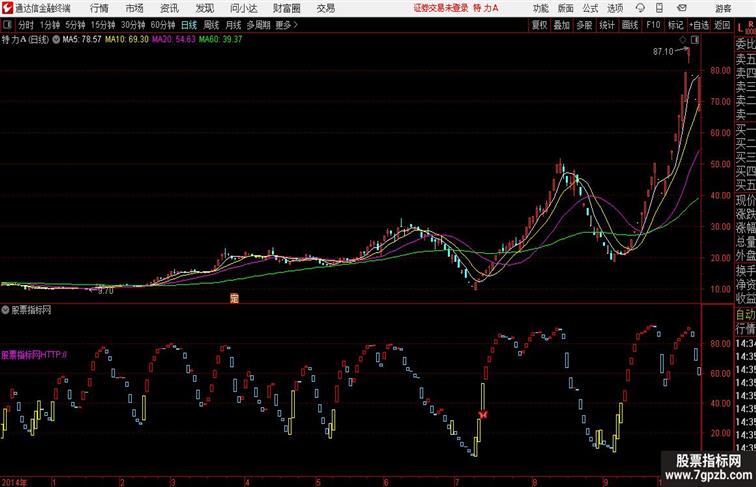Open the dropdown arrow beside 股票指标网 indicator

click(x=5, y=310)
